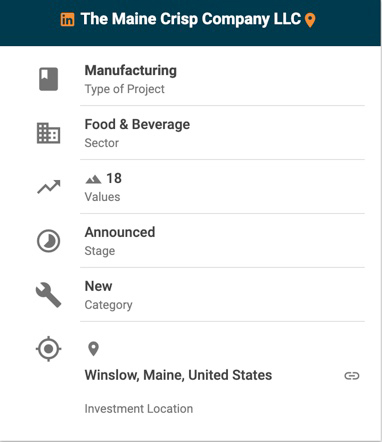The image size is (382, 442).
Task: Click the New category entry
Action: 98,286
